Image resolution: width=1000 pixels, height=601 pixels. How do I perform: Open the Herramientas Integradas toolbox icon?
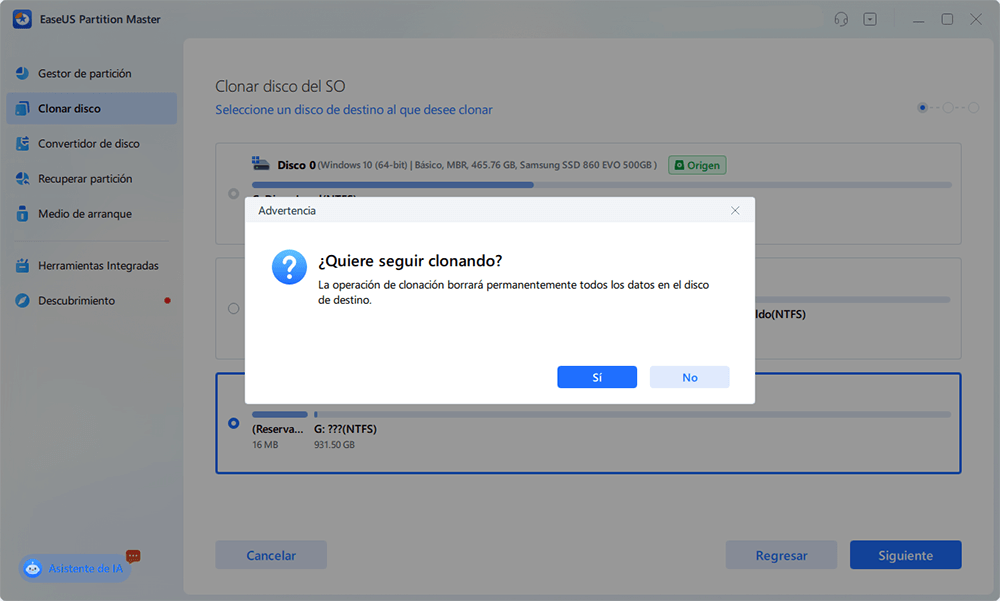tap(22, 266)
